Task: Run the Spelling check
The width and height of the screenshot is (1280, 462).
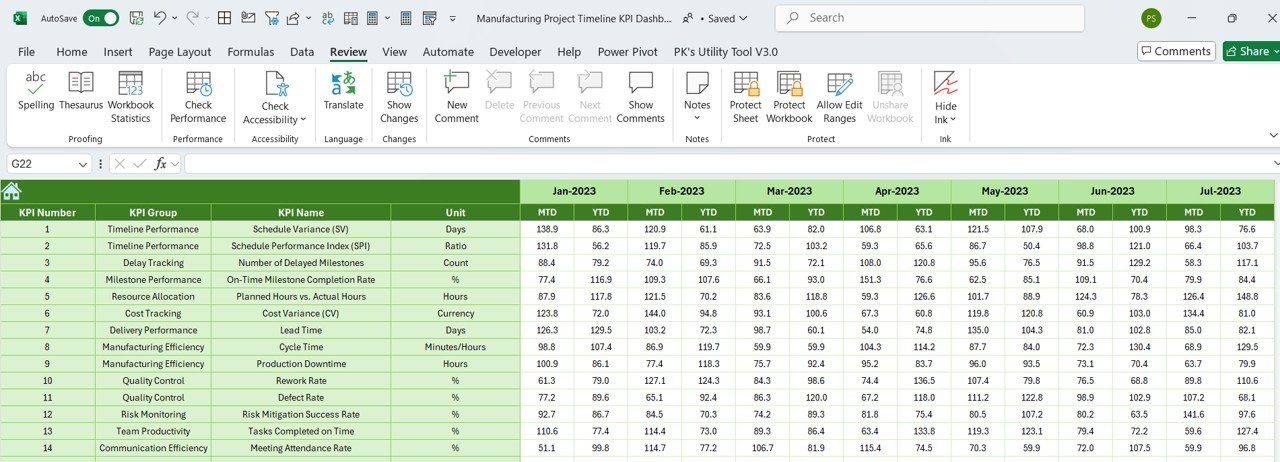Action: click(36, 92)
